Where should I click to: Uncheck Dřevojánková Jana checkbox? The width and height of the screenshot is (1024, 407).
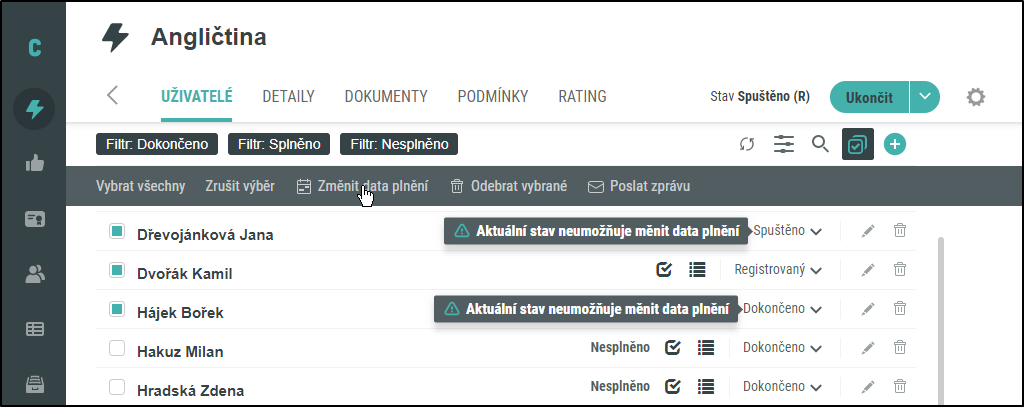tap(117, 232)
